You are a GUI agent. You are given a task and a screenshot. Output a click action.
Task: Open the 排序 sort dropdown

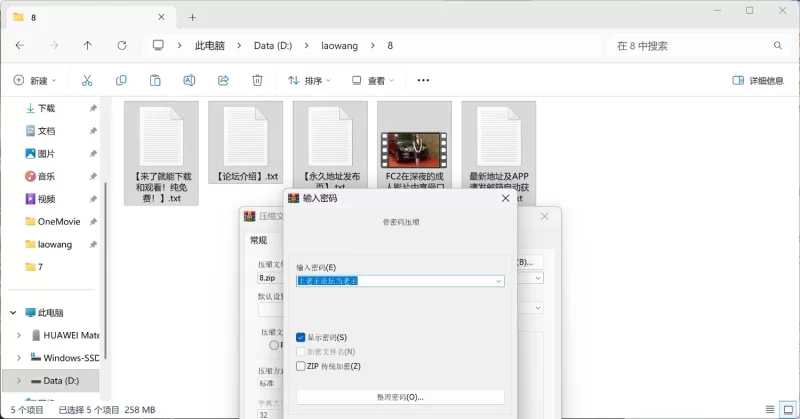pos(310,80)
